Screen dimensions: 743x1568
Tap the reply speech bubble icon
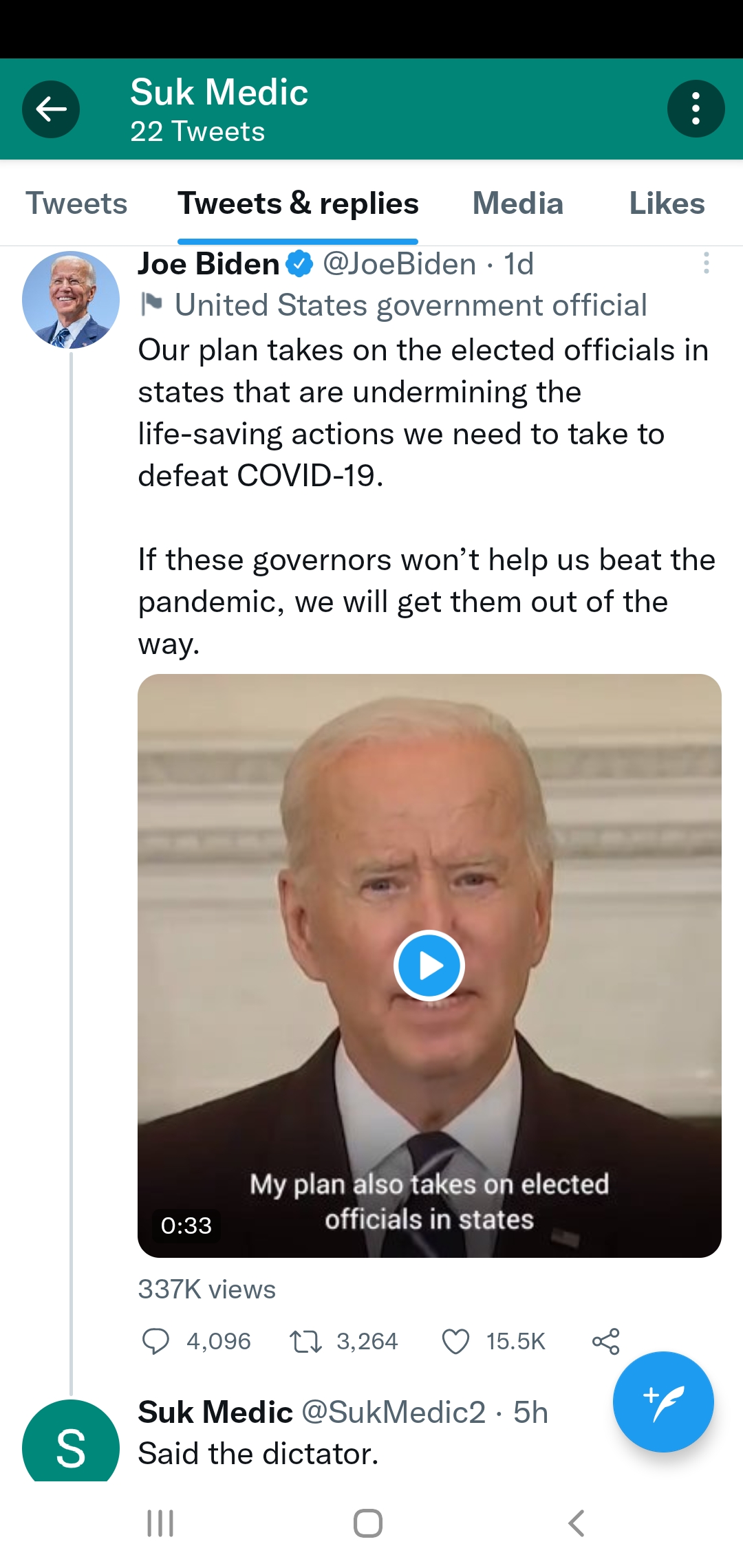click(155, 1341)
